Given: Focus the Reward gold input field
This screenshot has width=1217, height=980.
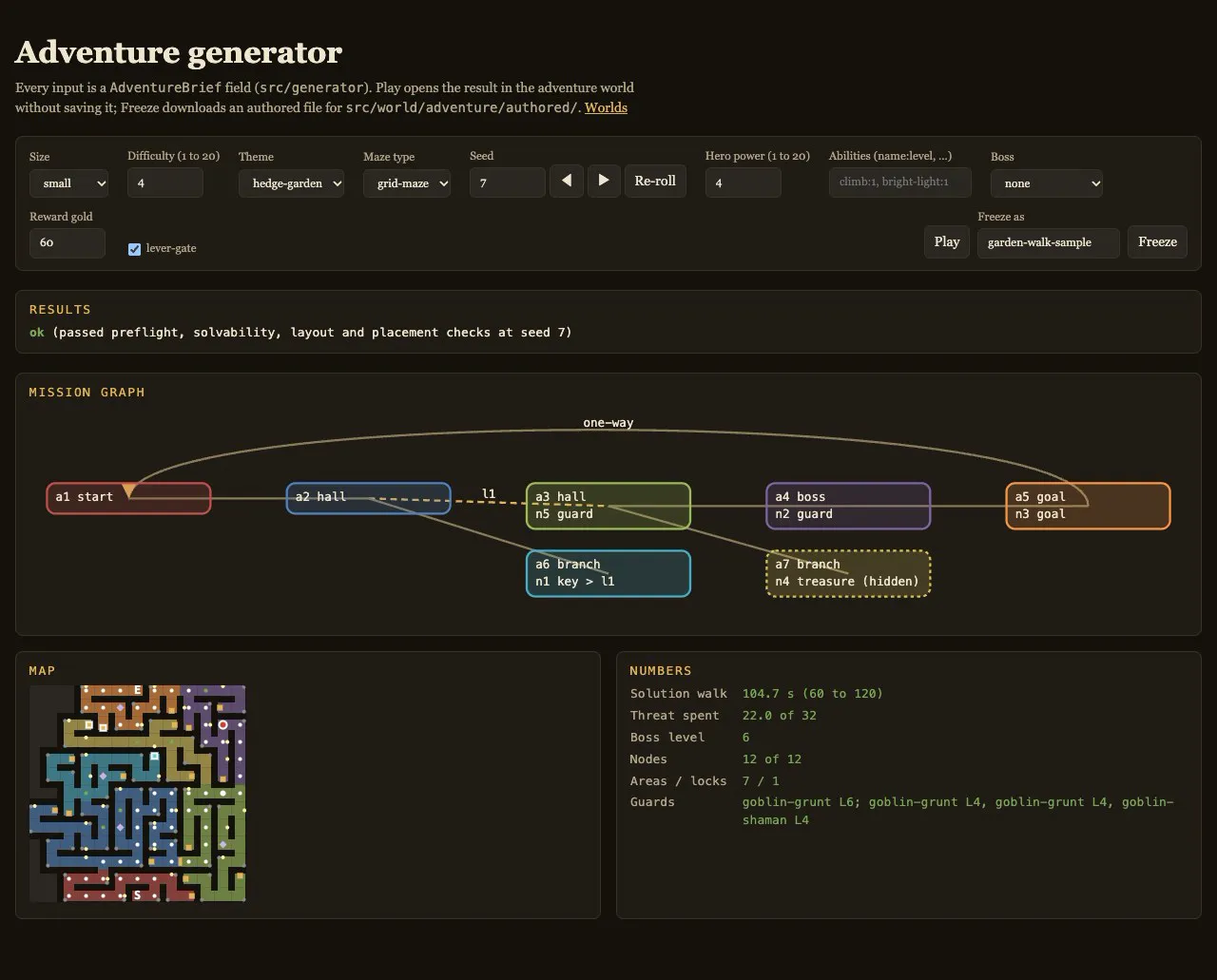Looking at the screenshot, I should pyautogui.click(x=68, y=242).
